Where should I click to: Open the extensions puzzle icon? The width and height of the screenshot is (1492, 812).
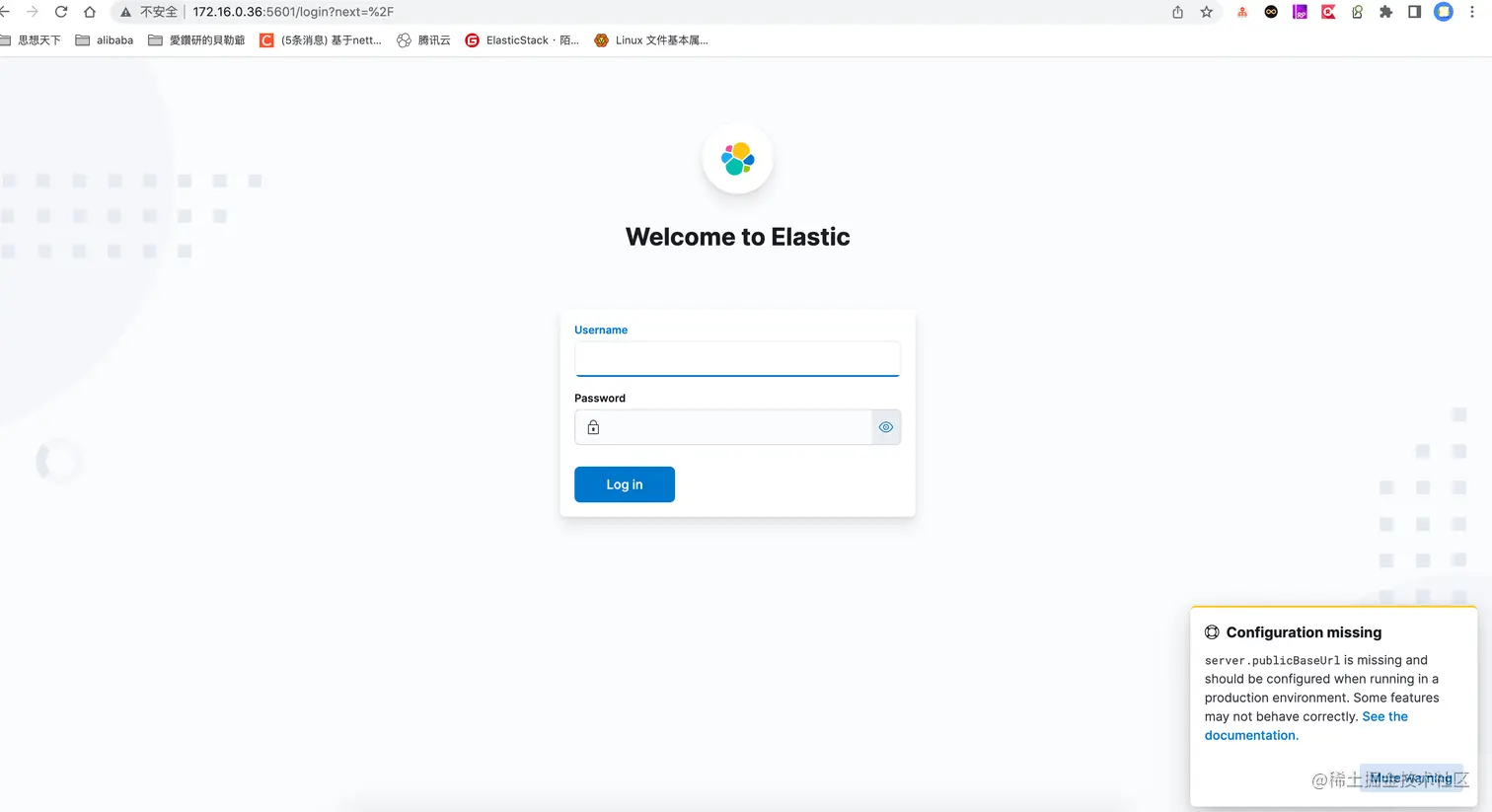click(x=1385, y=12)
